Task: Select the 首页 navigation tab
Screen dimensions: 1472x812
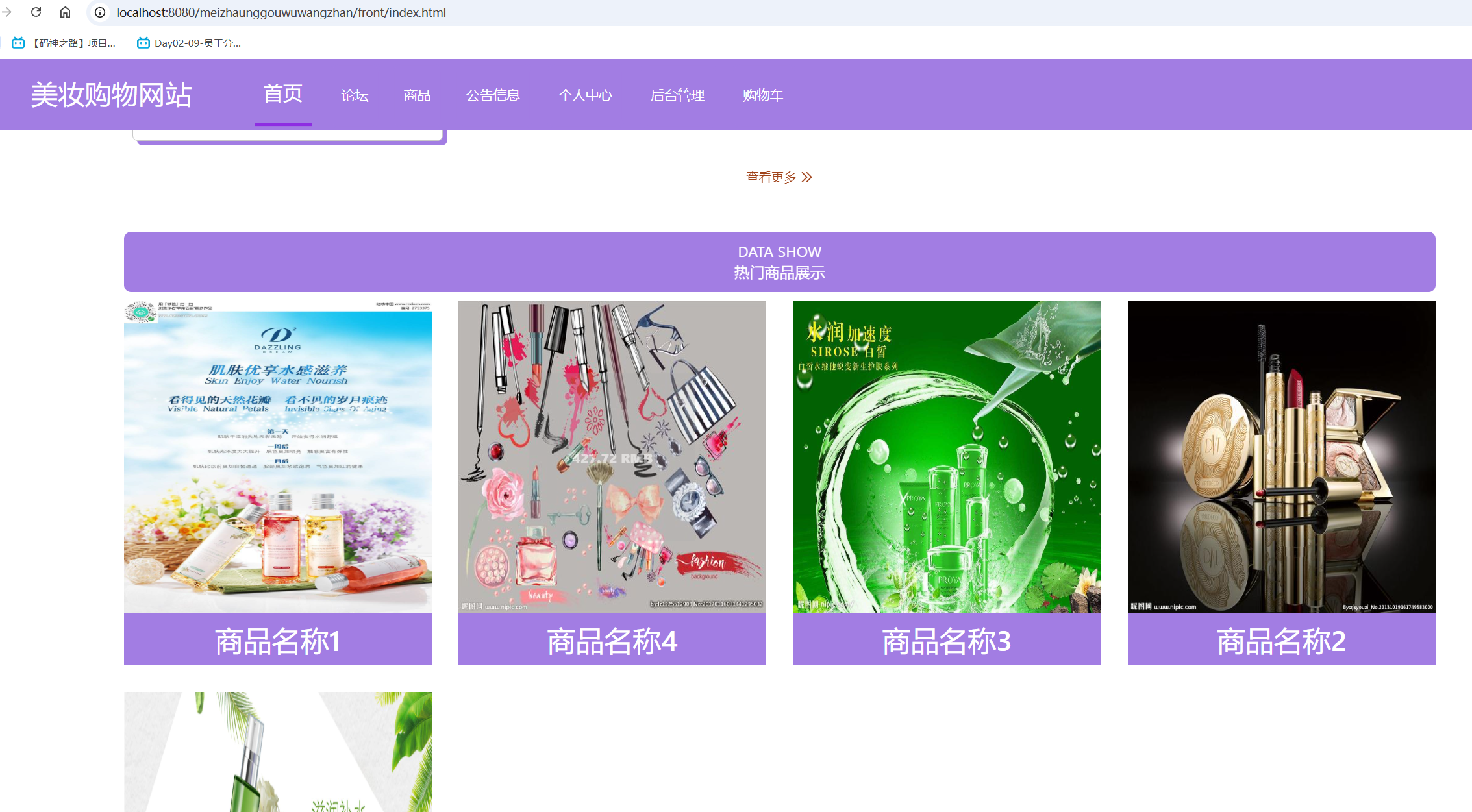Action: coord(282,93)
